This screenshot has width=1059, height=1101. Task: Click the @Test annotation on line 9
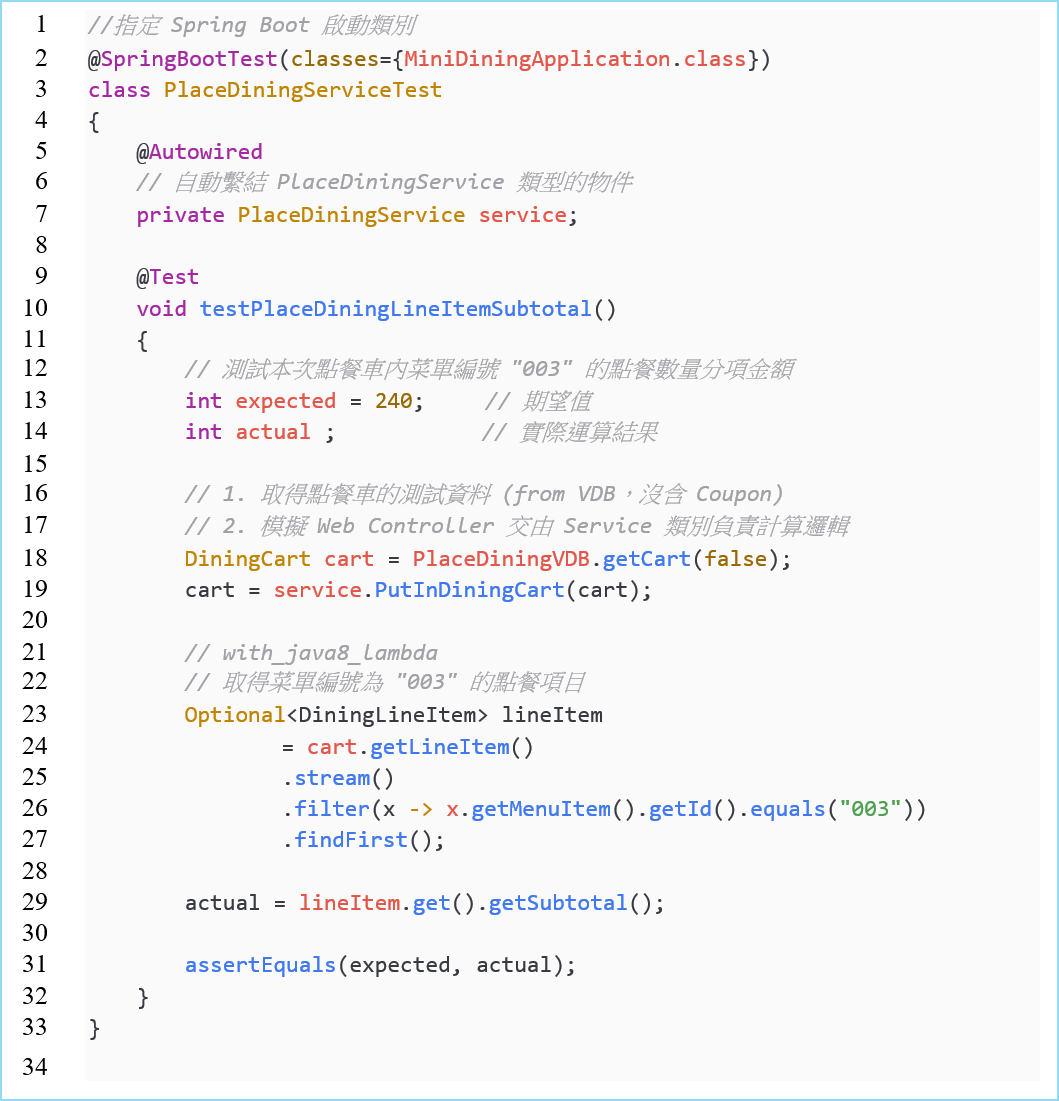(168, 277)
